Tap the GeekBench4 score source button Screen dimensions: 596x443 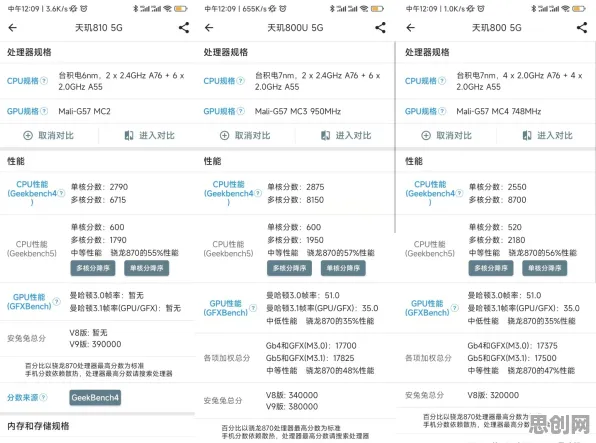95,398
